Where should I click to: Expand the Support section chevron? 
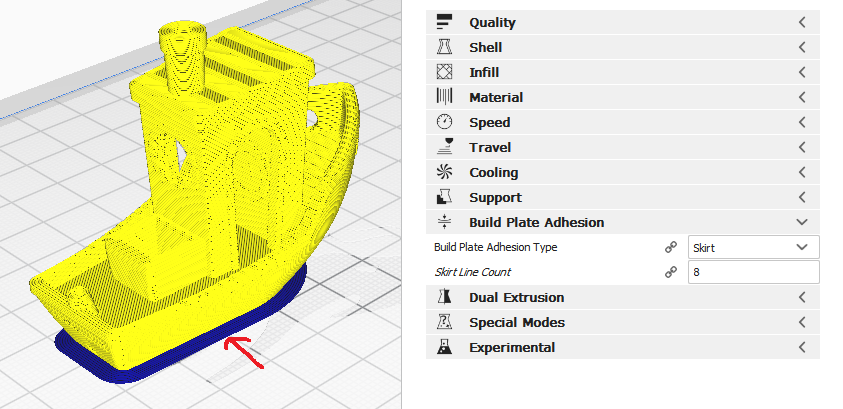[x=802, y=197]
